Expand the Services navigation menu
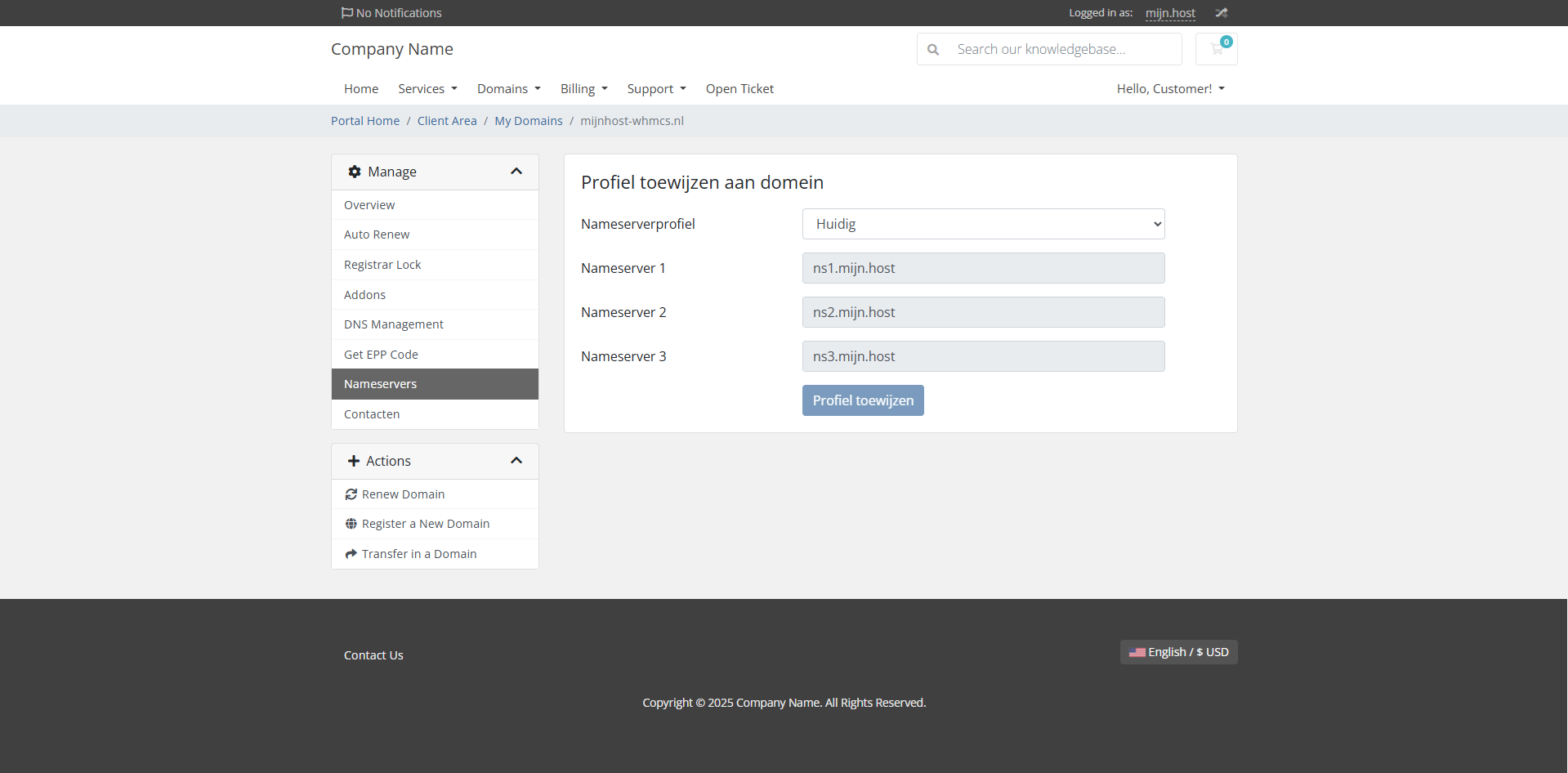Image resolution: width=1568 pixels, height=773 pixels. tap(427, 89)
